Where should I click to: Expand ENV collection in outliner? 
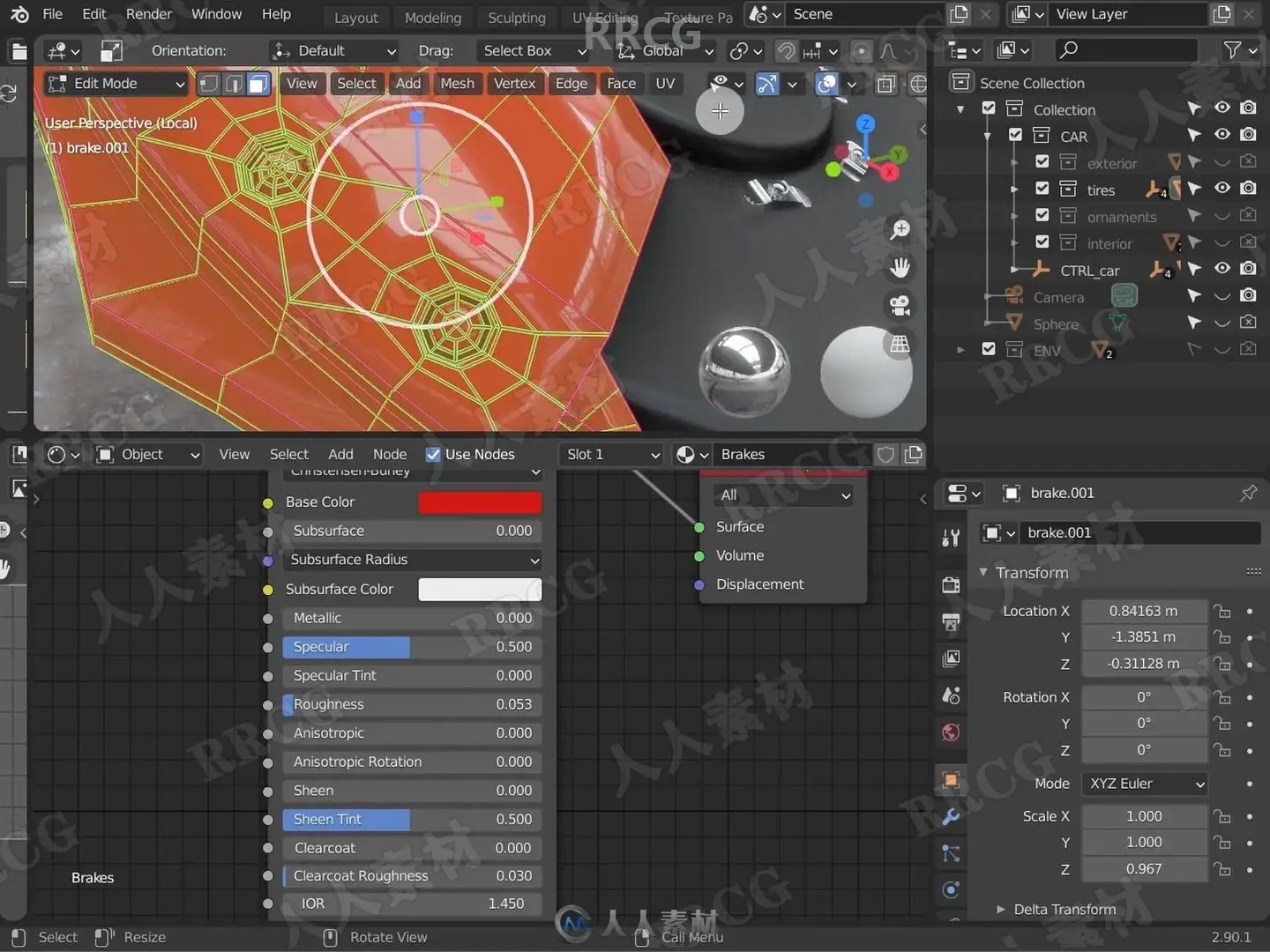click(x=960, y=350)
